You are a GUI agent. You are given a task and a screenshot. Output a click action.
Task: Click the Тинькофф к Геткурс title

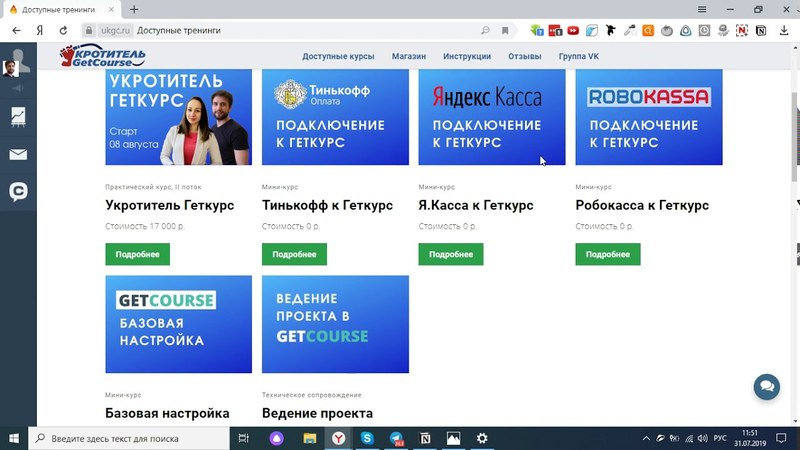point(328,205)
